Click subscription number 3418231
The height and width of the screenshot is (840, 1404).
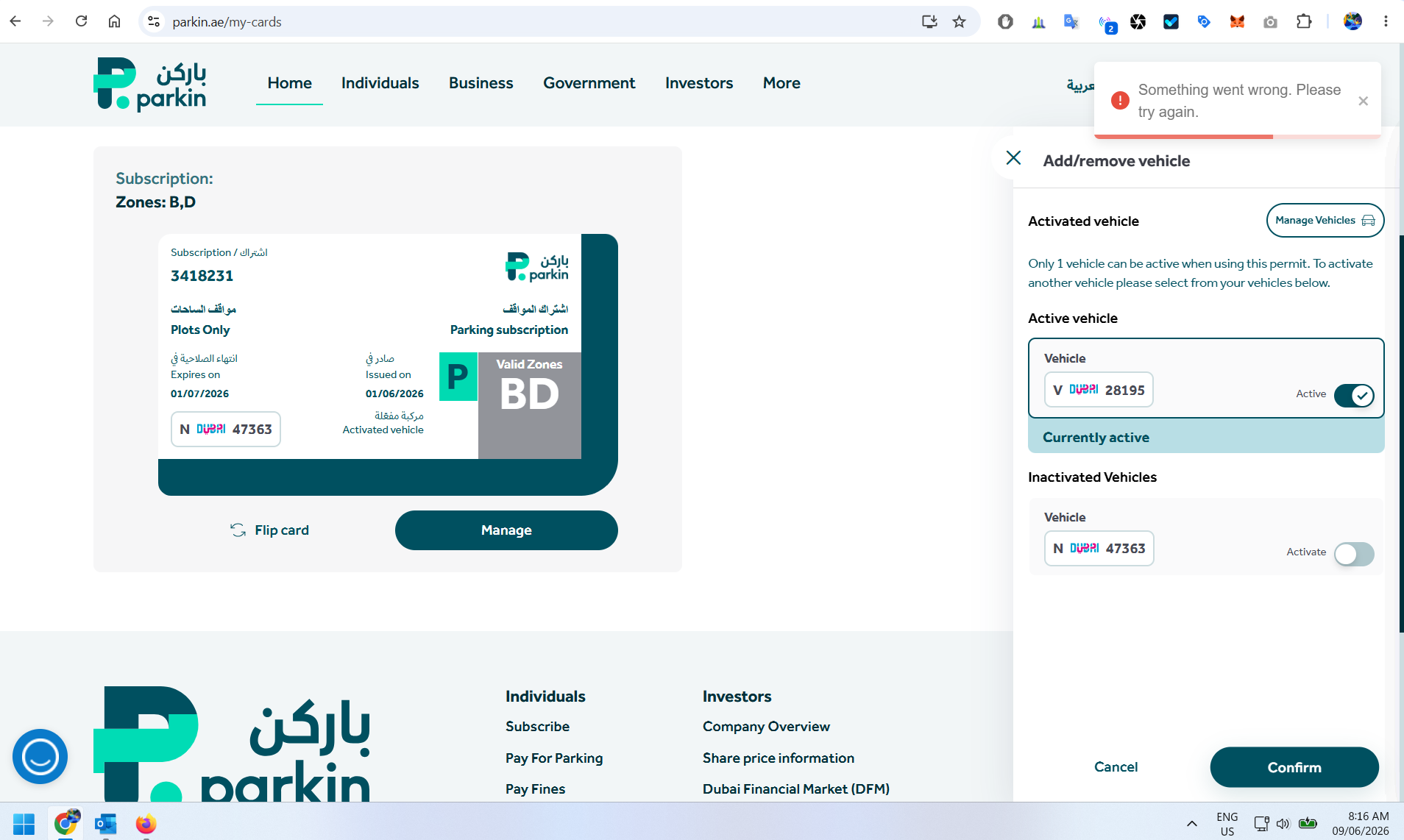coord(202,276)
